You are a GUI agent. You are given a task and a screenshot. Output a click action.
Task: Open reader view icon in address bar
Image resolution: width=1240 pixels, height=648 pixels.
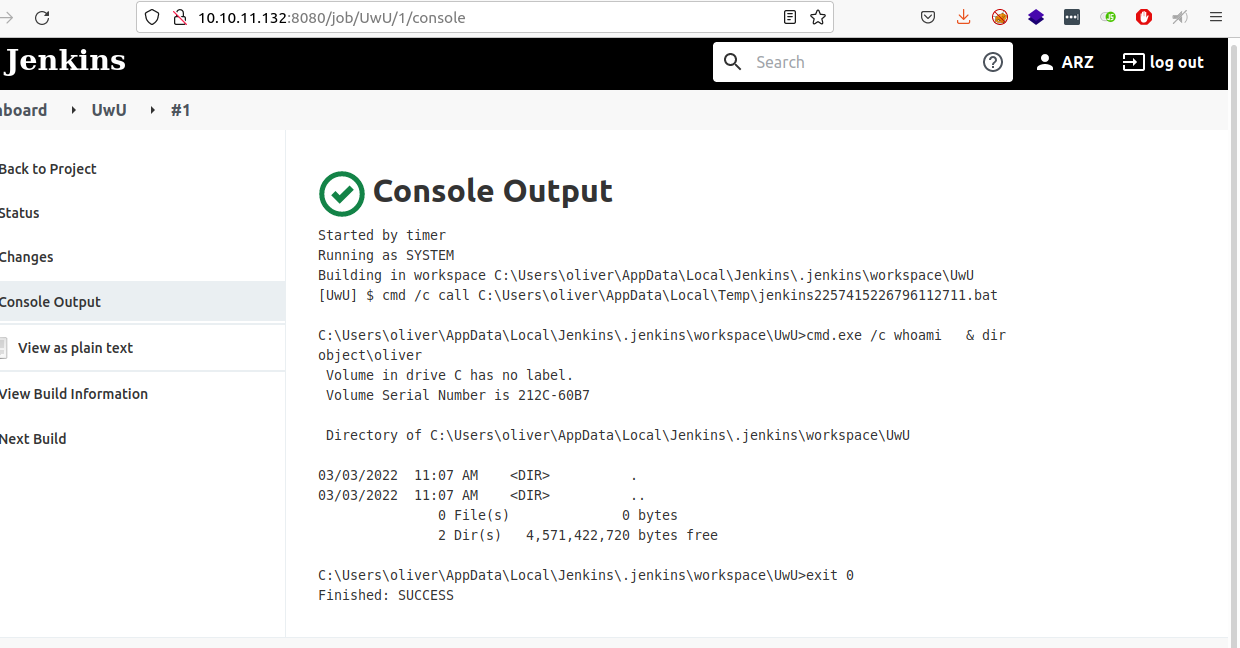point(790,17)
